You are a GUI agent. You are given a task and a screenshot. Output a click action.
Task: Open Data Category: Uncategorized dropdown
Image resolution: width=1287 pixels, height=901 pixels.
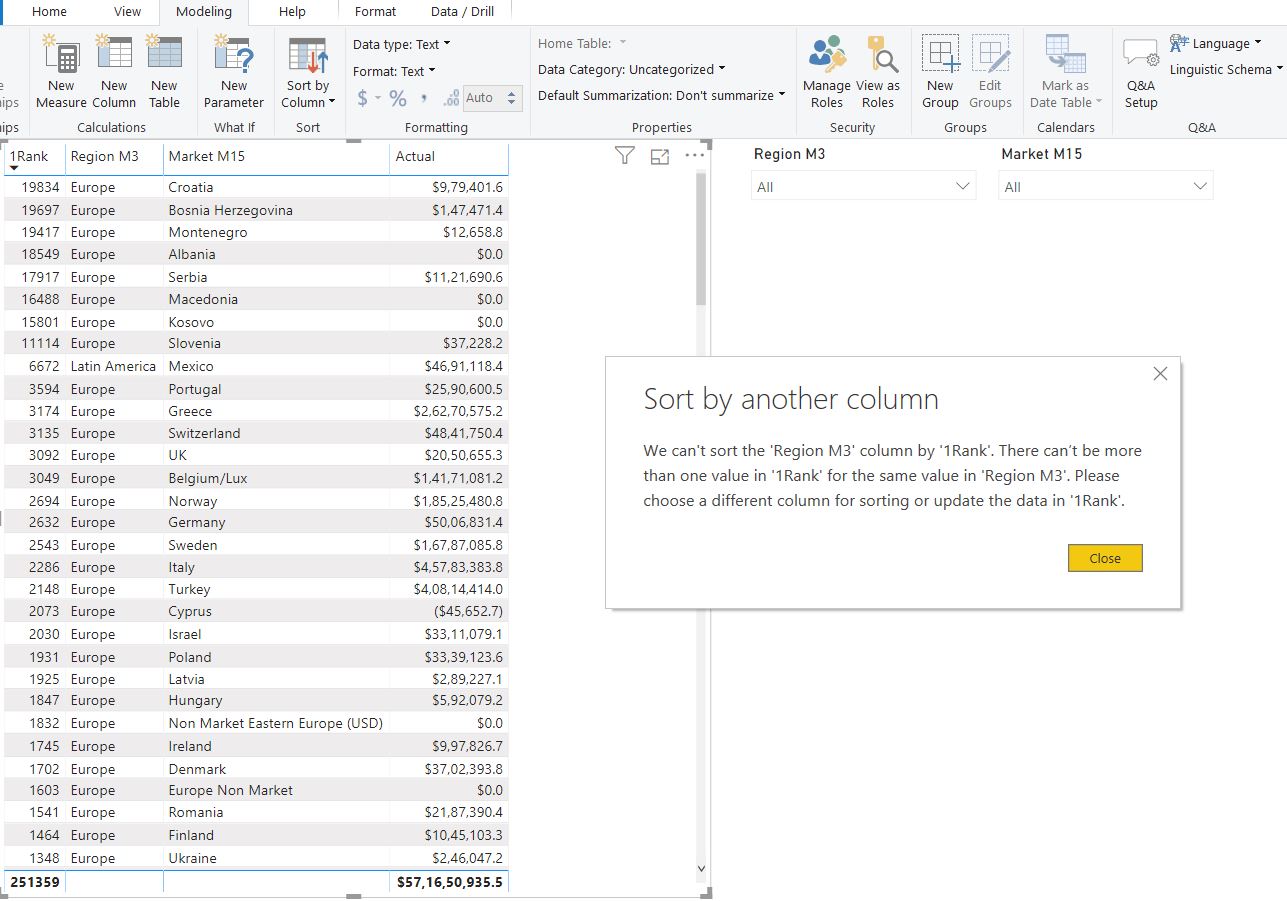pos(632,69)
